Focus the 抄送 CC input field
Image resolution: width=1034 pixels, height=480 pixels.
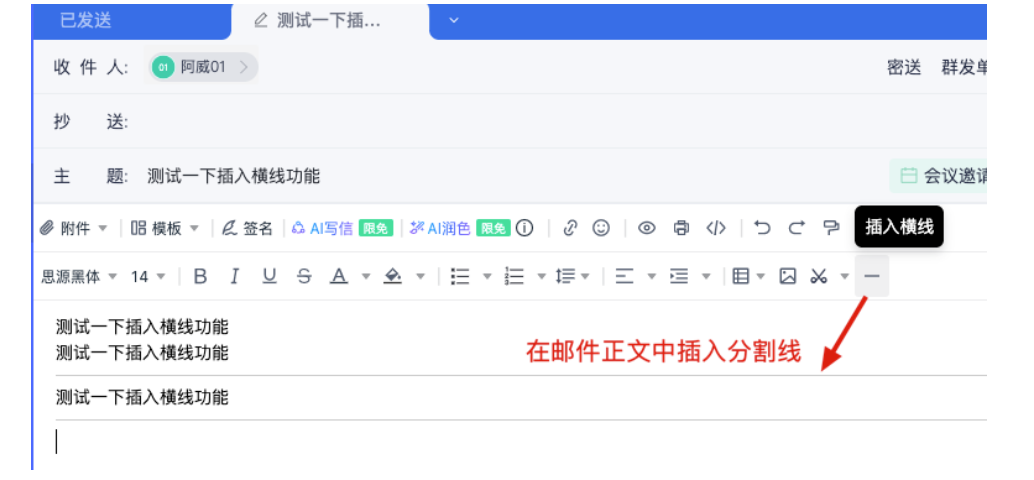click(x=557, y=121)
